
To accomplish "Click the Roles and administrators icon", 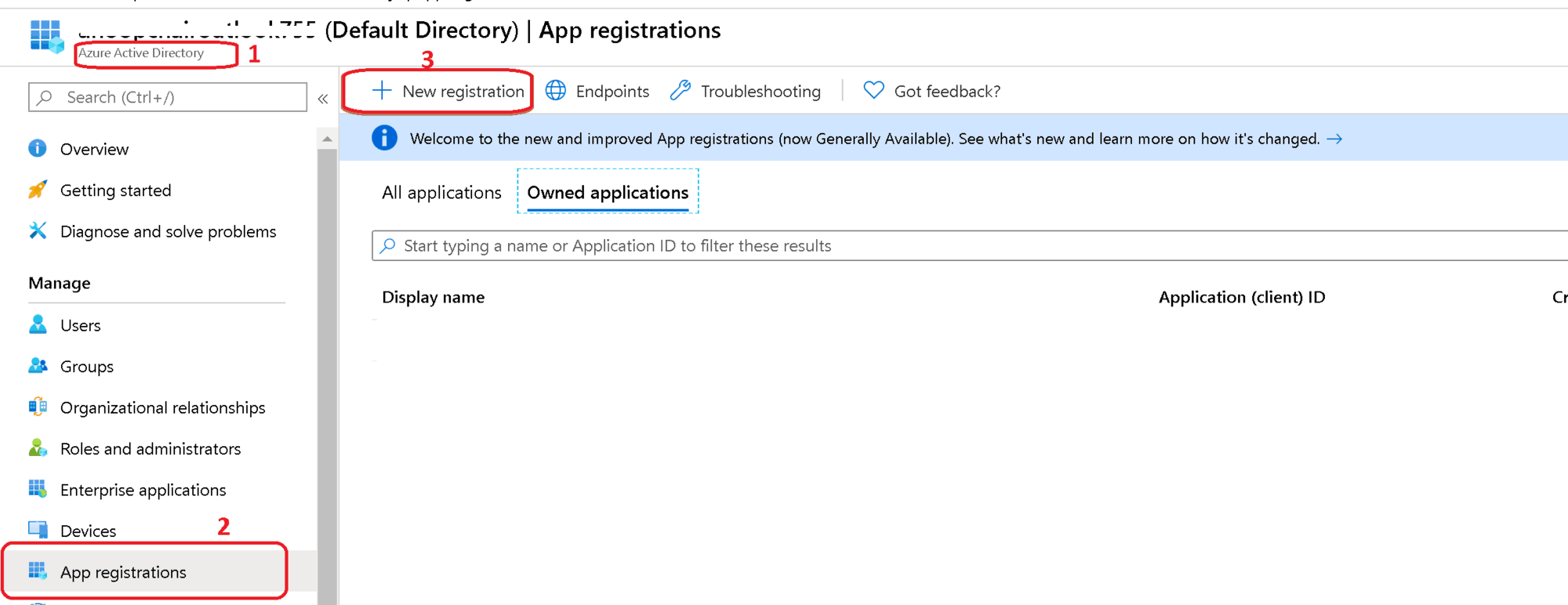I will click(38, 447).
